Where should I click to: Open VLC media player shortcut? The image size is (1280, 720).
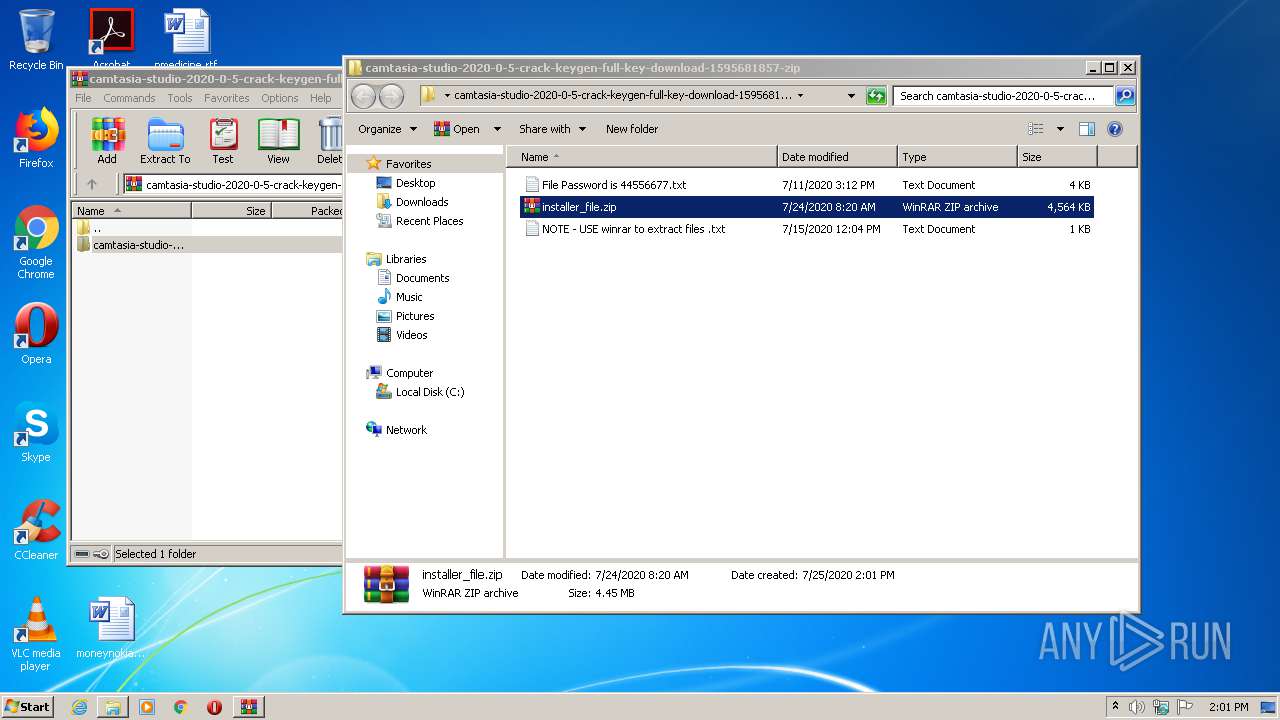(36, 634)
